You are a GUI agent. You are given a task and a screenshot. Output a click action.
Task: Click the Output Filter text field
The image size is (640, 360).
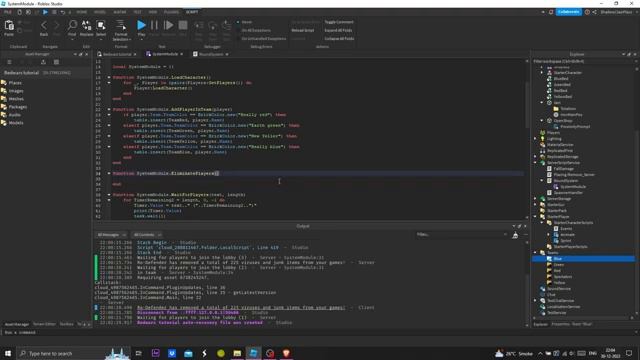tap(461, 235)
